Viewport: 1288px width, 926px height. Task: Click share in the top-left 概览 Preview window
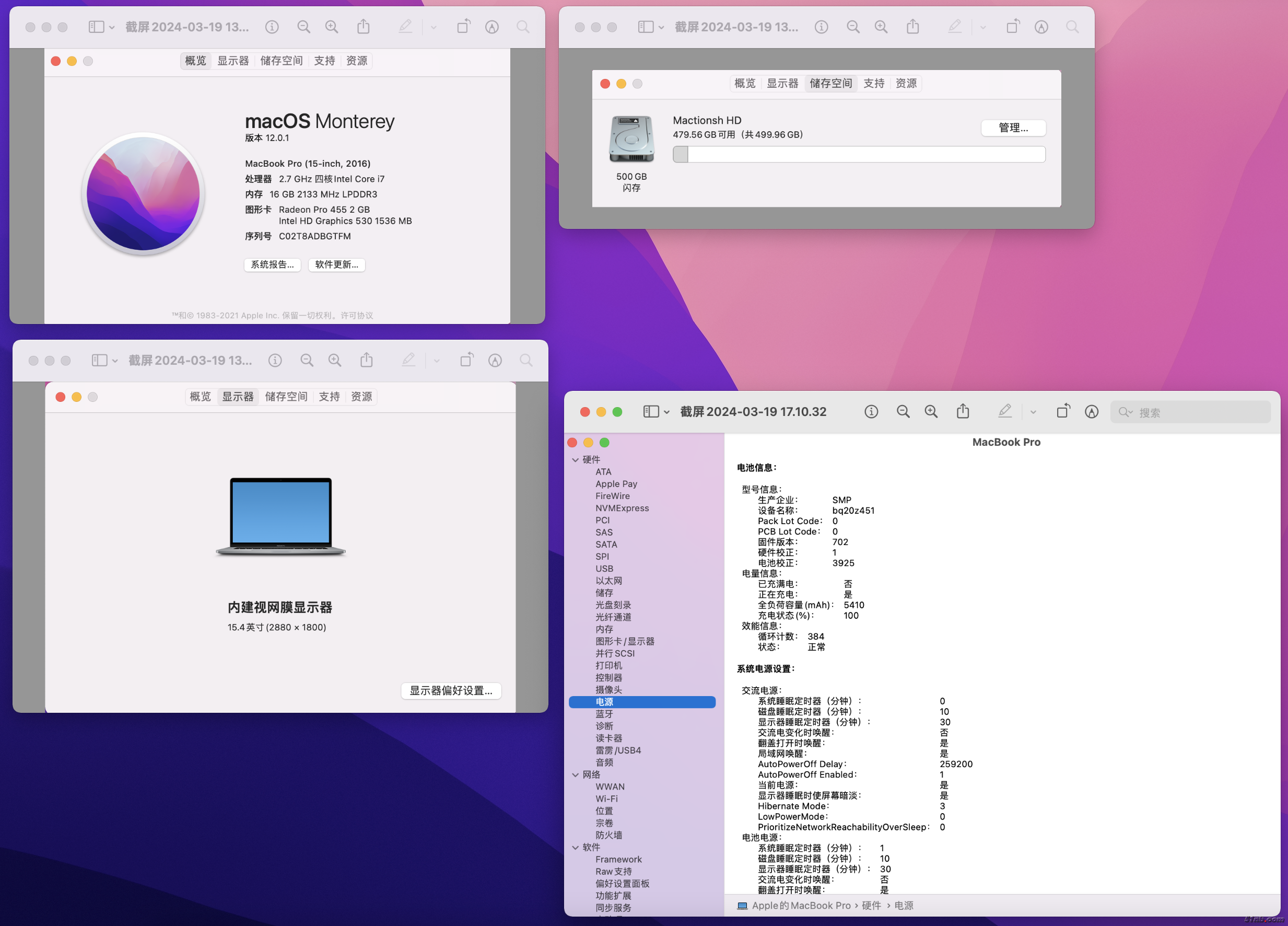click(x=364, y=26)
